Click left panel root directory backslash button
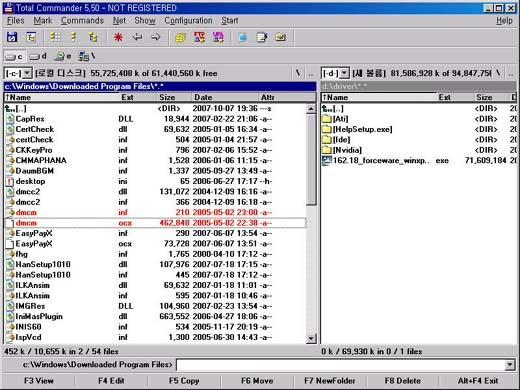520x390 pixels. [x=298, y=73]
